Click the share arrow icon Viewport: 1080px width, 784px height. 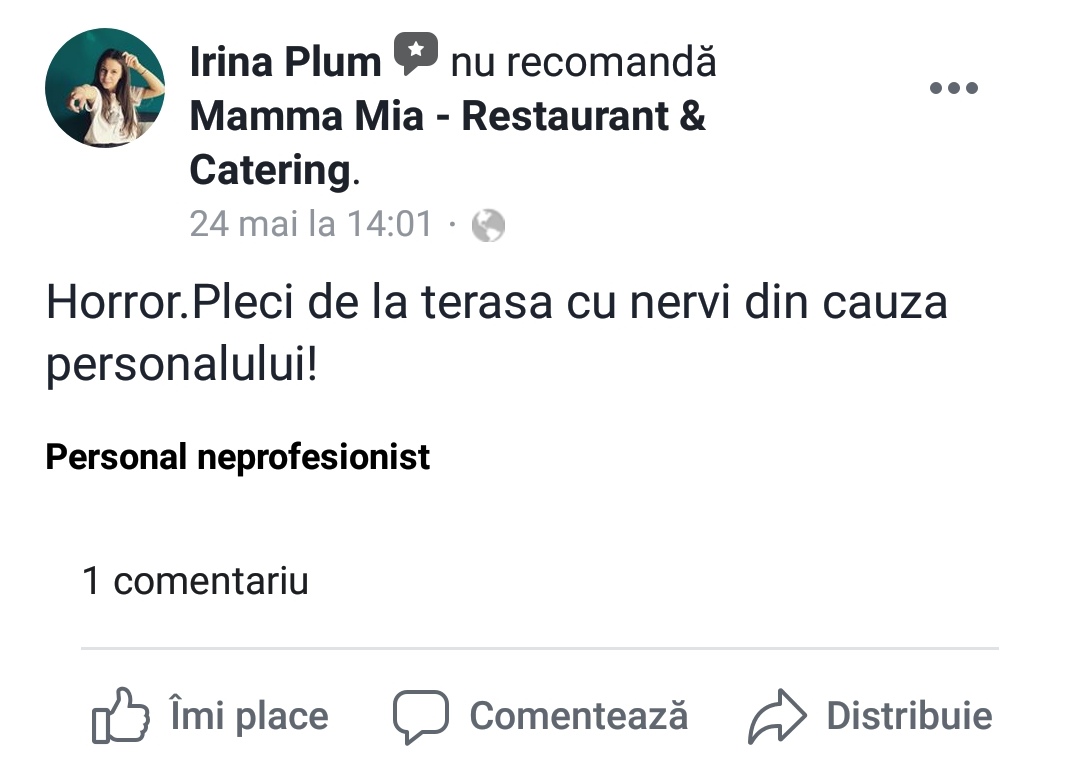(777, 716)
